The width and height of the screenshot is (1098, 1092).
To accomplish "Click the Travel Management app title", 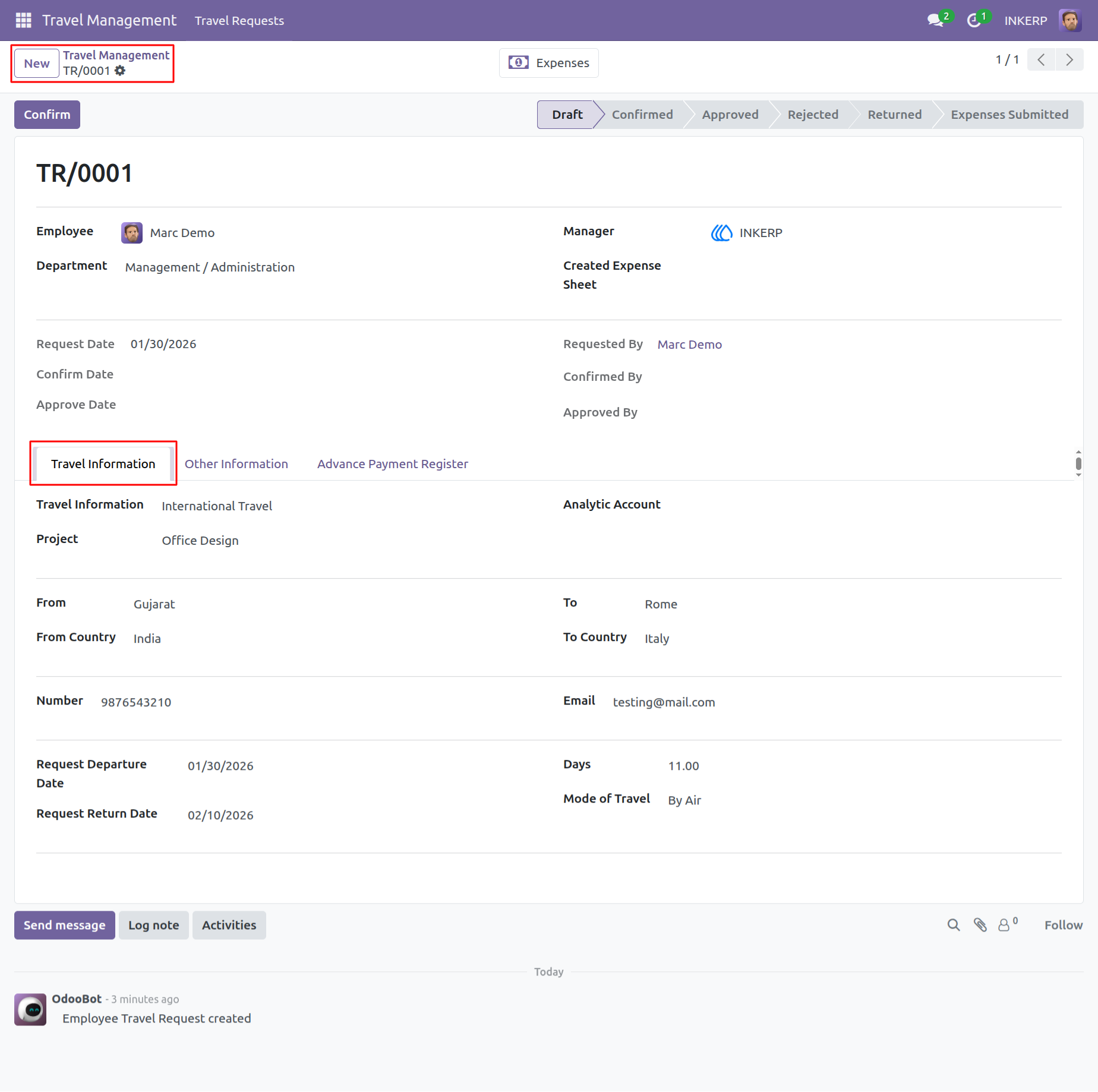I will tap(109, 20).
